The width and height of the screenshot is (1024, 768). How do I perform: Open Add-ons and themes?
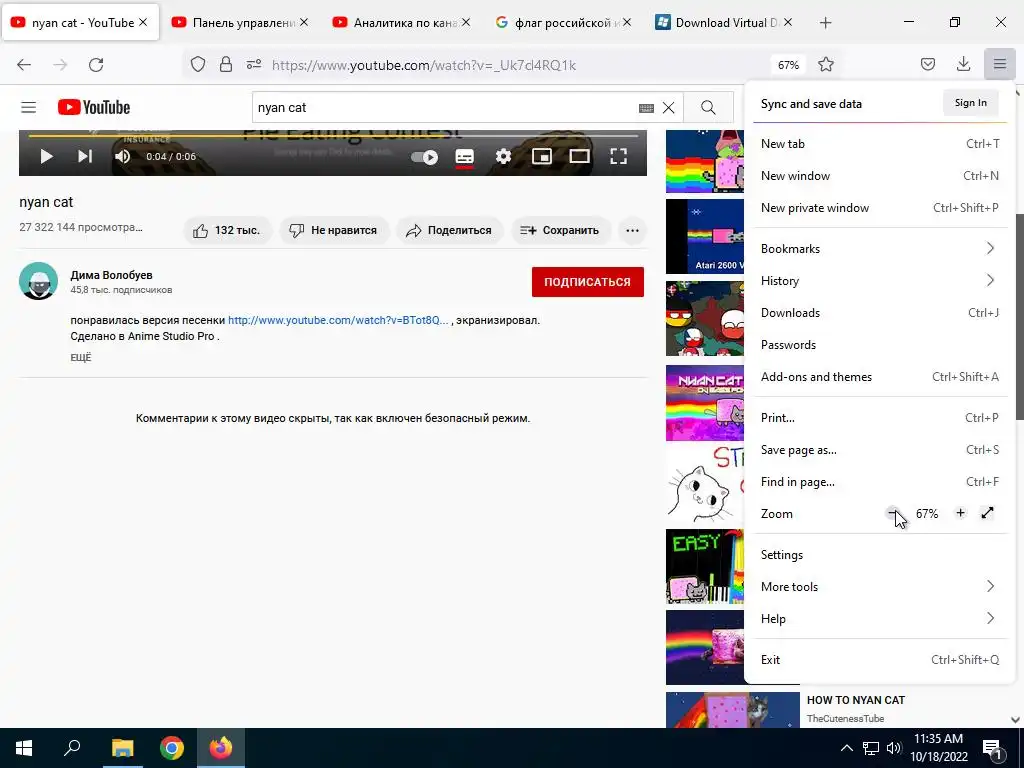coord(880,377)
